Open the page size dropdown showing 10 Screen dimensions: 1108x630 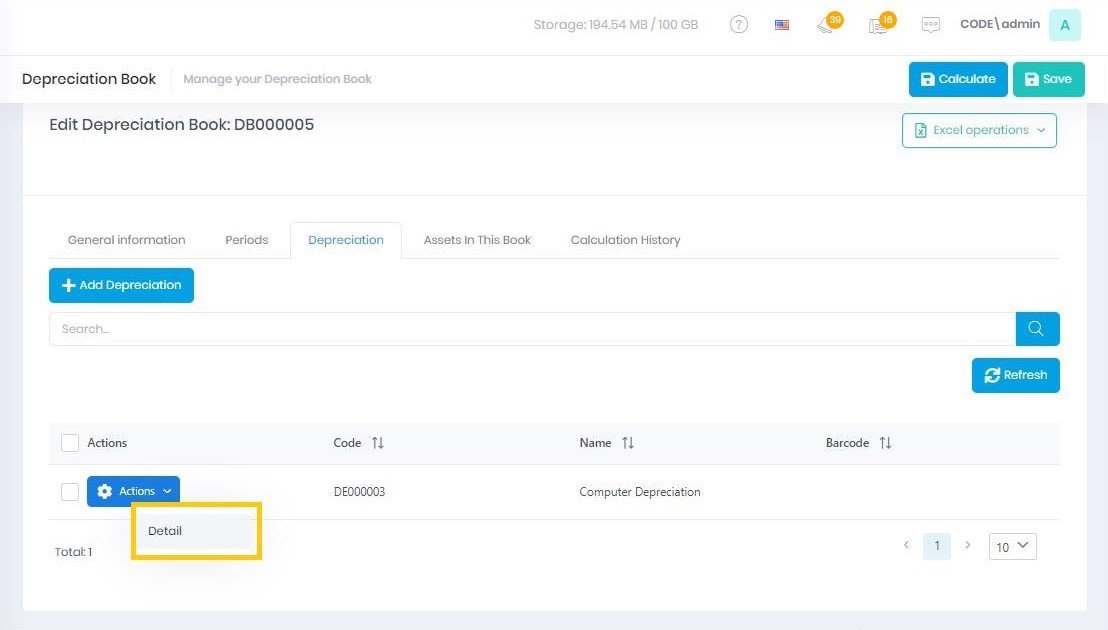[x=1012, y=546]
